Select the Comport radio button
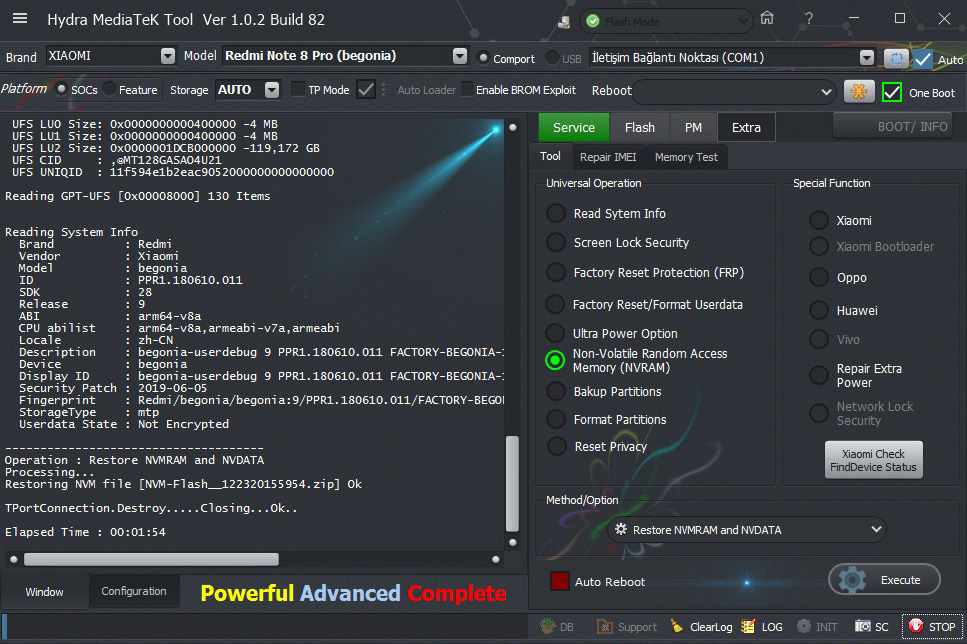Screen dimensions: 967x644 [x=484, y=59]
